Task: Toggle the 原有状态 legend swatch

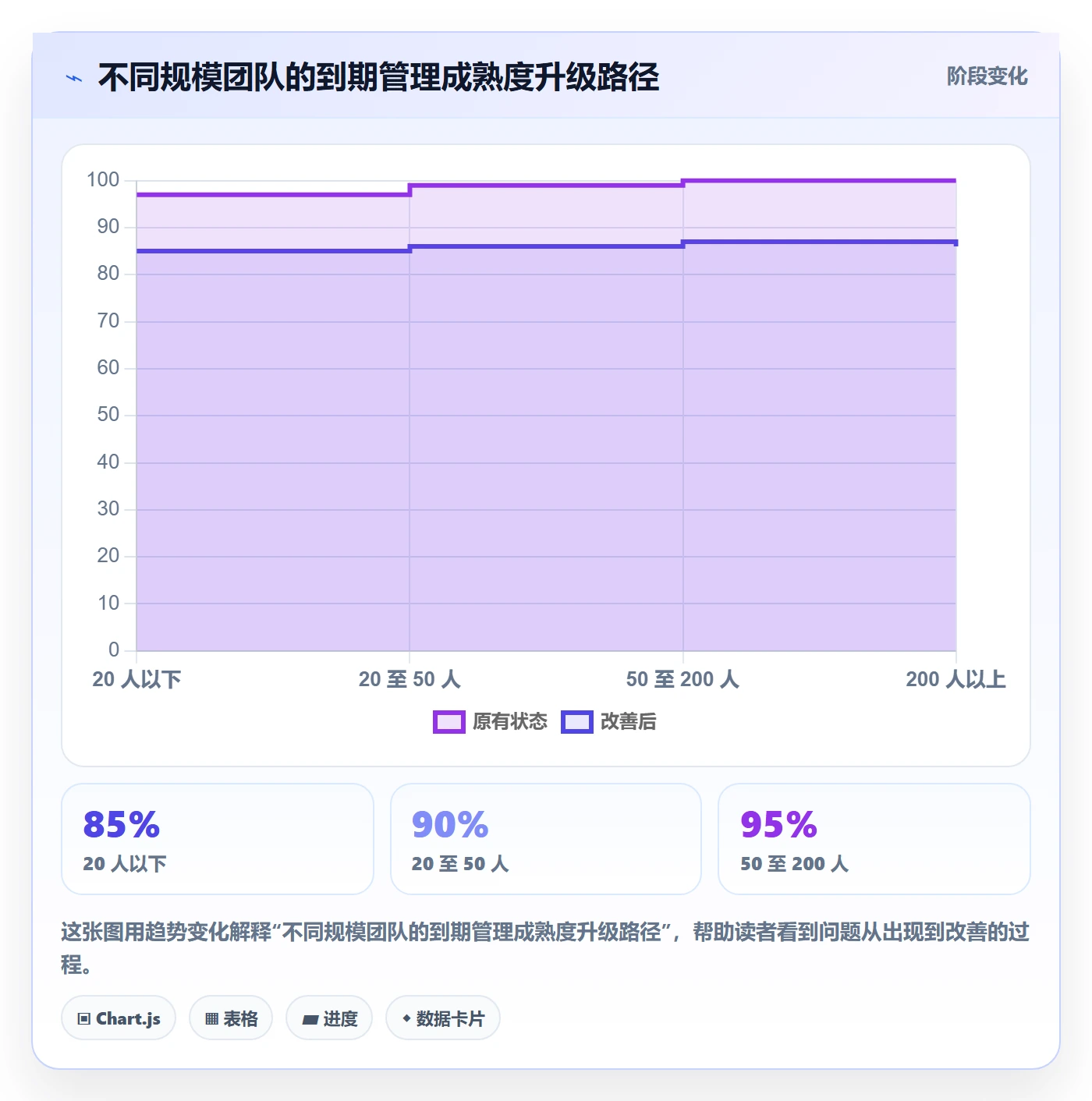Action: tap(449, 722)
